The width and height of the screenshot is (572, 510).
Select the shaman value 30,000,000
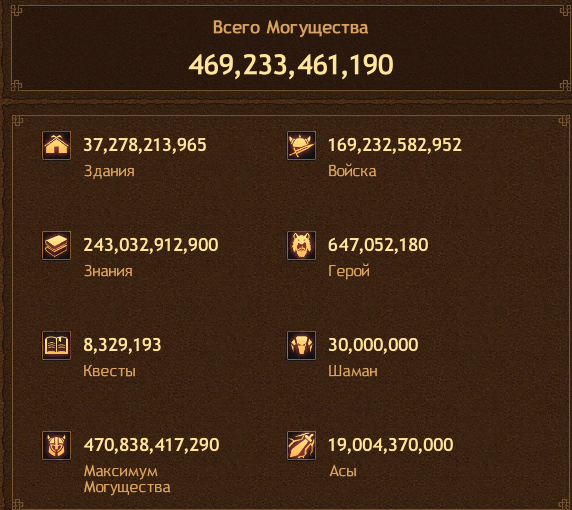tap(373, 345)
